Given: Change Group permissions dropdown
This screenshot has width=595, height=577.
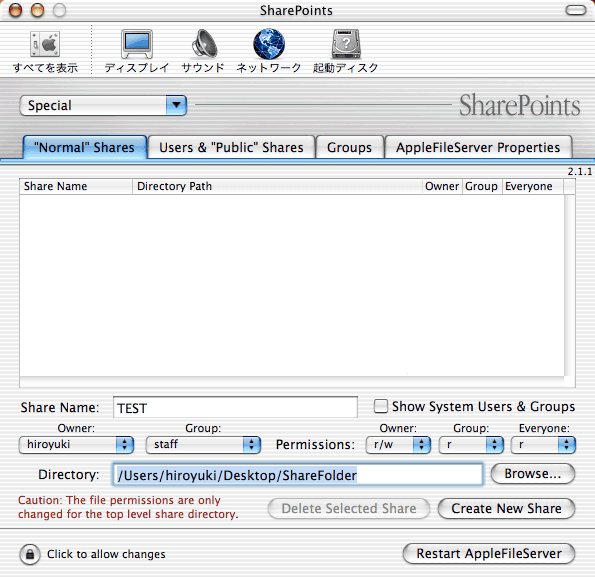Looking at the screenshot, I should [471, 445].
